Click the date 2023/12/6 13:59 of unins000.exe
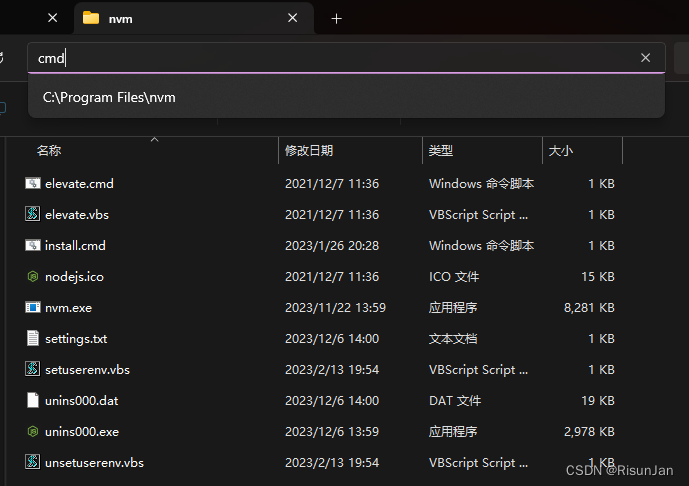Image resolution: width=689 pixels, height=486 pixels. point(332,432)
